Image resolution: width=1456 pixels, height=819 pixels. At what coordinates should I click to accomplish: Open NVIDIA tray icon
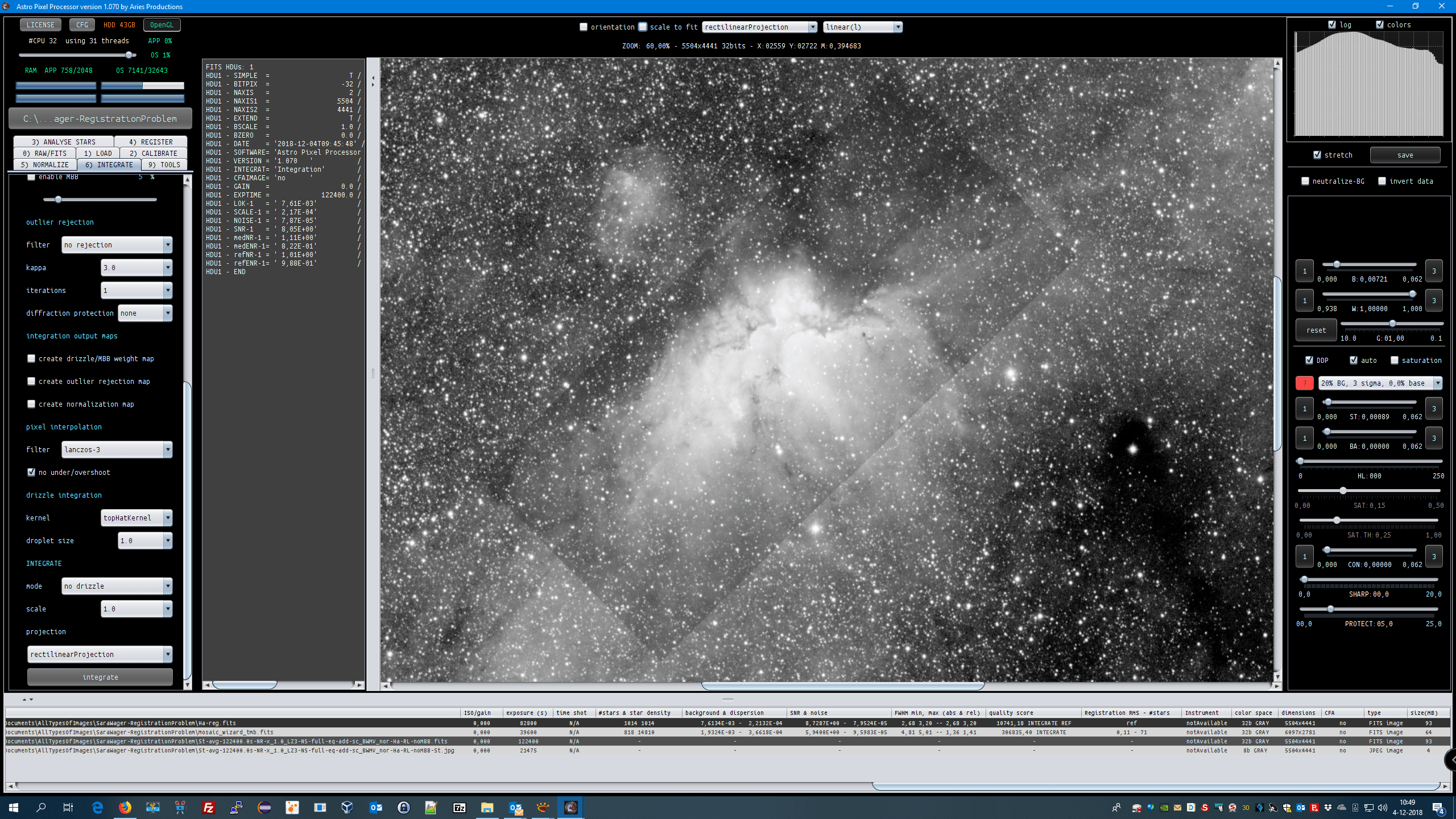pos(1164,808)
